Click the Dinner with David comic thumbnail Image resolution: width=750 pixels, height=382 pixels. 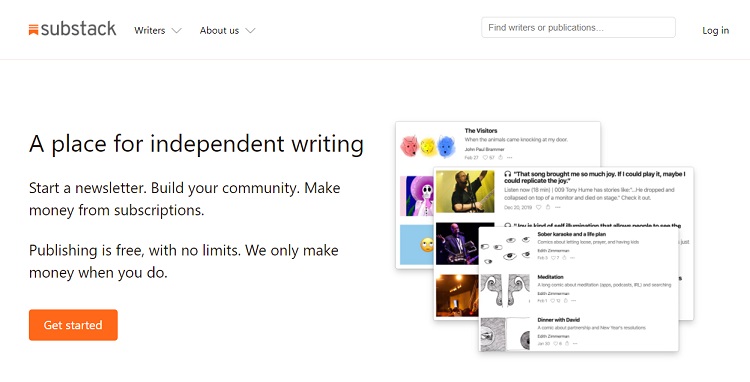pyautogui.click(x=506, y=333)
